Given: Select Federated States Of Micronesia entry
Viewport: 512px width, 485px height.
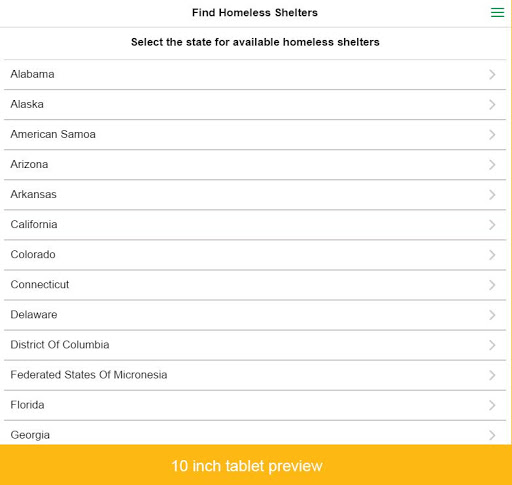Looking at the screenshot, I should pos(255,375).
